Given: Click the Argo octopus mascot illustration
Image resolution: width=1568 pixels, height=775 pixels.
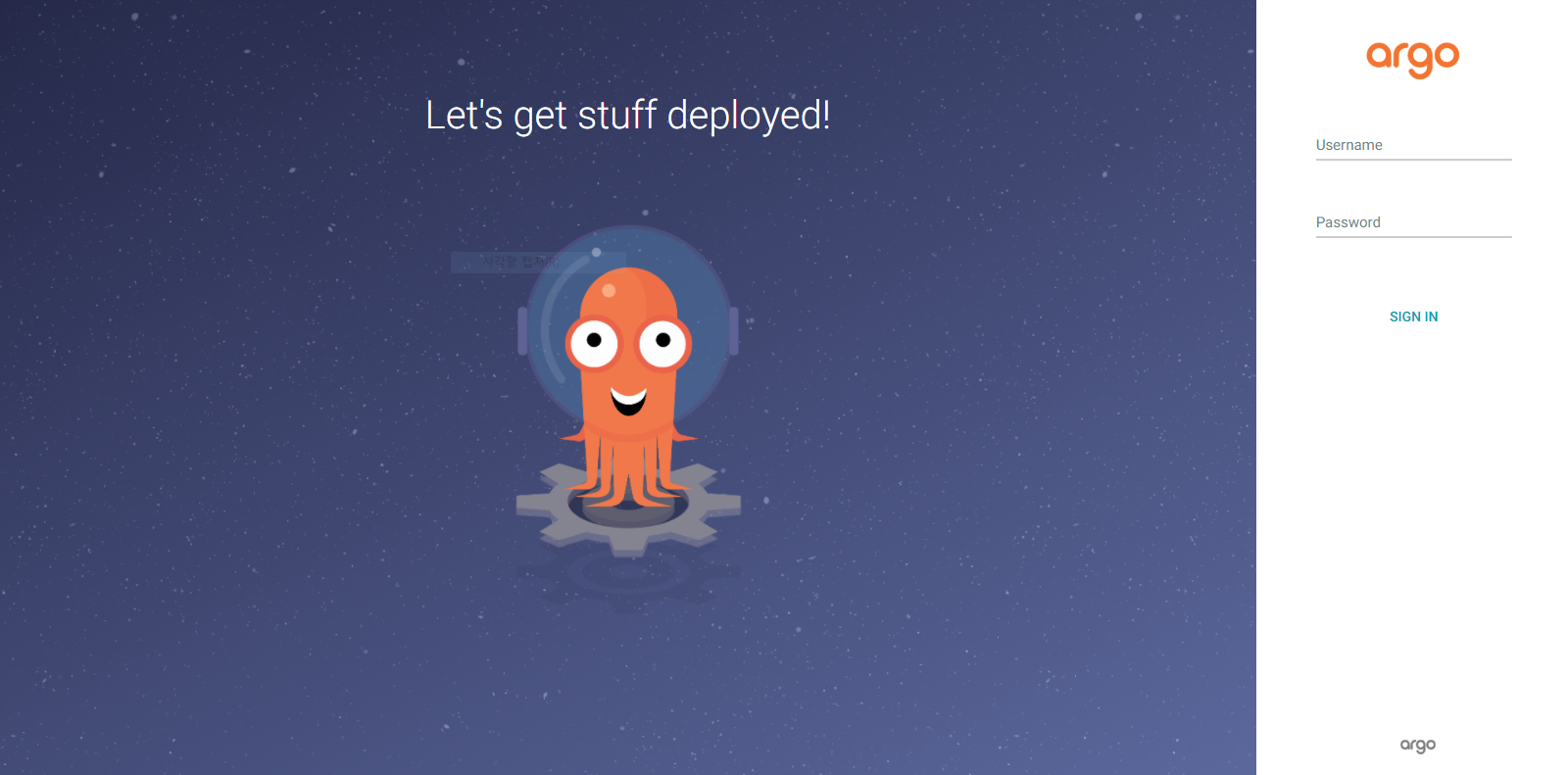Looking at the screenshot, I should point(628,392).
